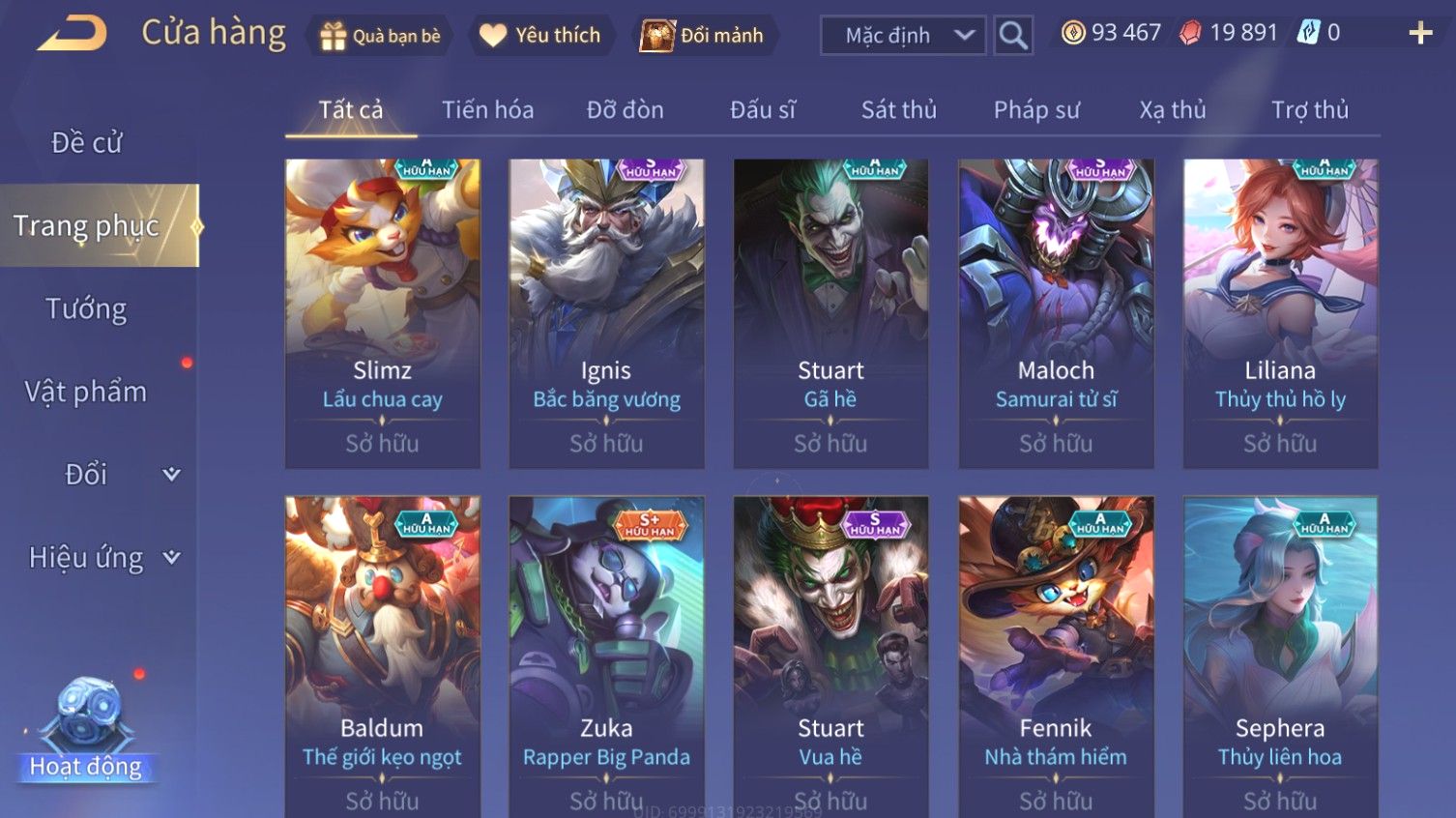Click the red ruby currency icon

tap(1190, 33)
